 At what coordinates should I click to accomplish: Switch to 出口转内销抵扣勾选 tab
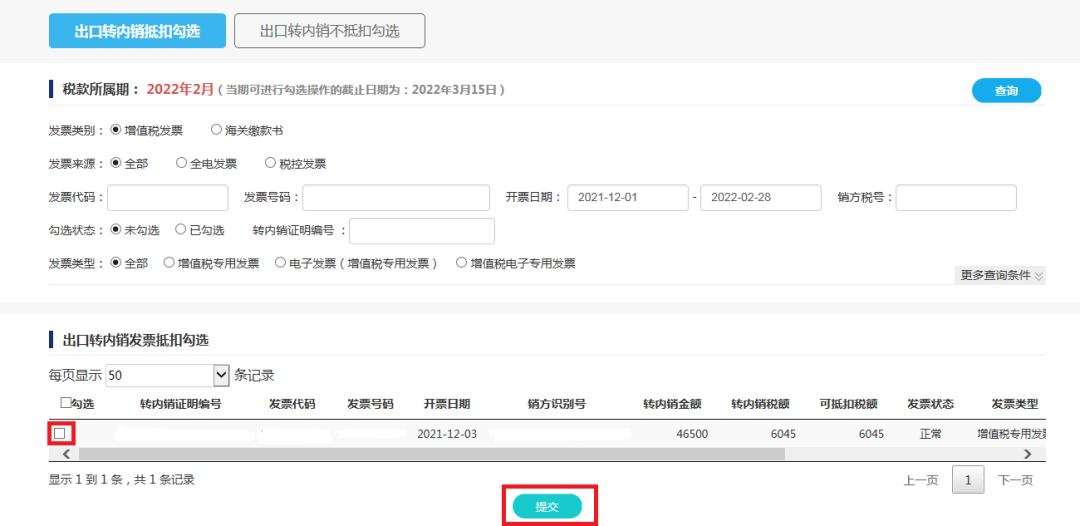[x=137, y=31]
